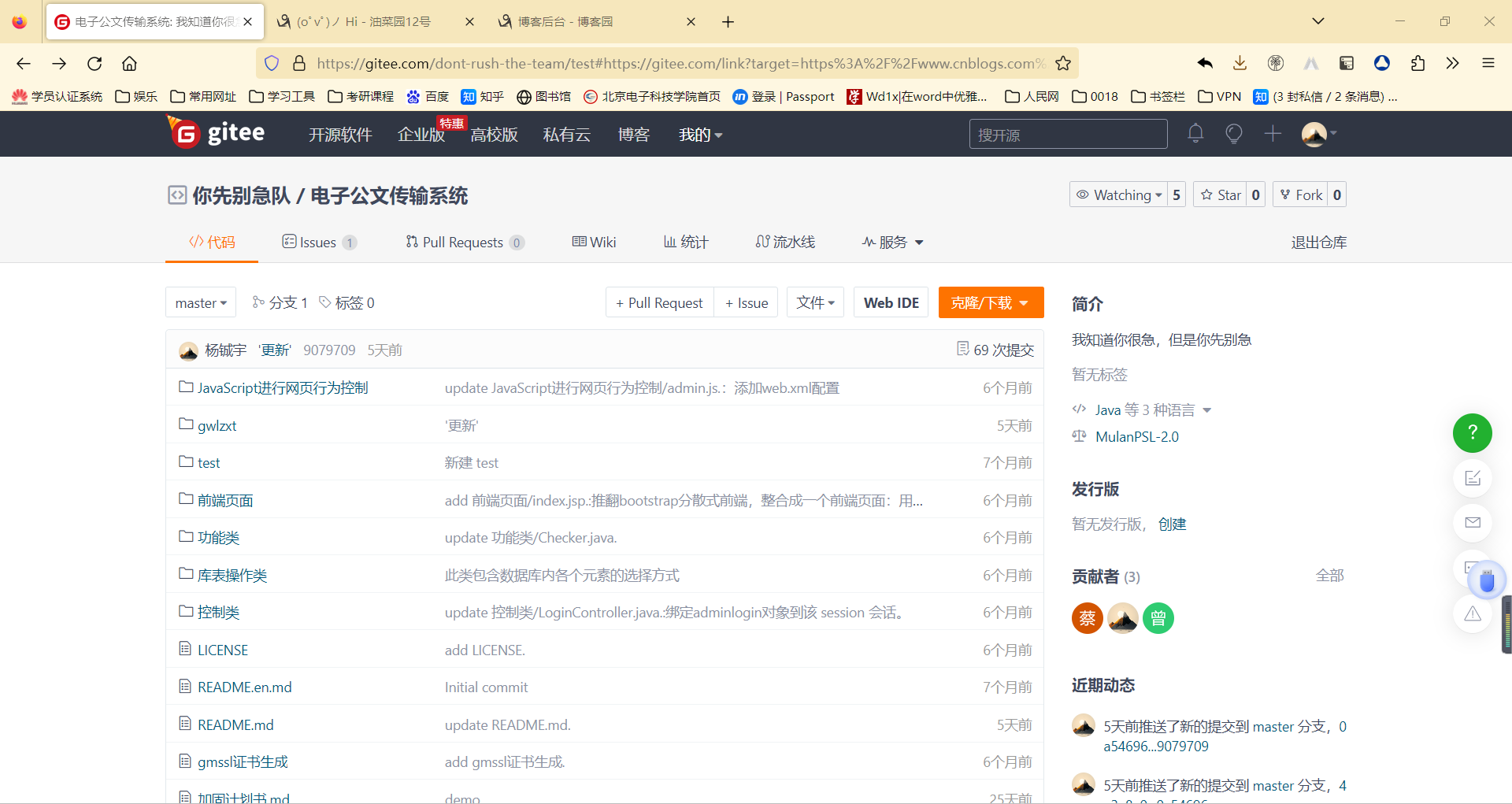Show more toolbar tools chevron
The image size is (1512, 804).
pos(1453,63)
